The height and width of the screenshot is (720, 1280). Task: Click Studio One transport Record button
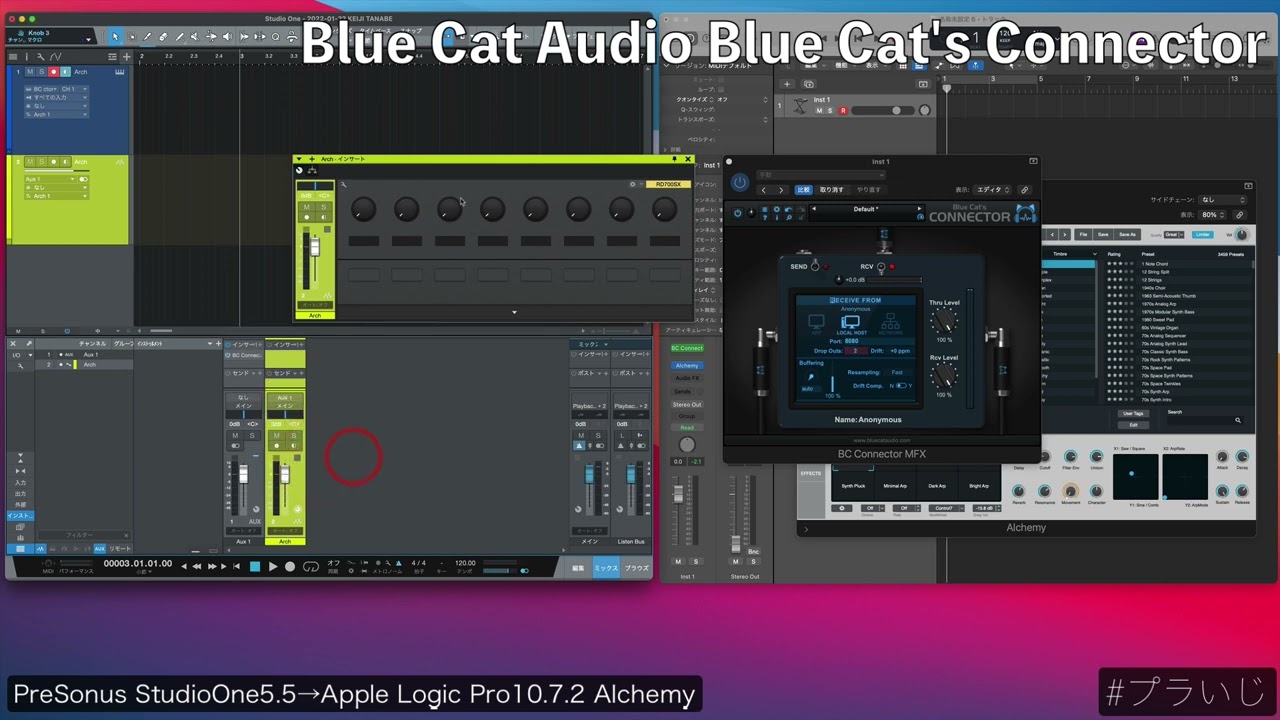pos(290,567)
